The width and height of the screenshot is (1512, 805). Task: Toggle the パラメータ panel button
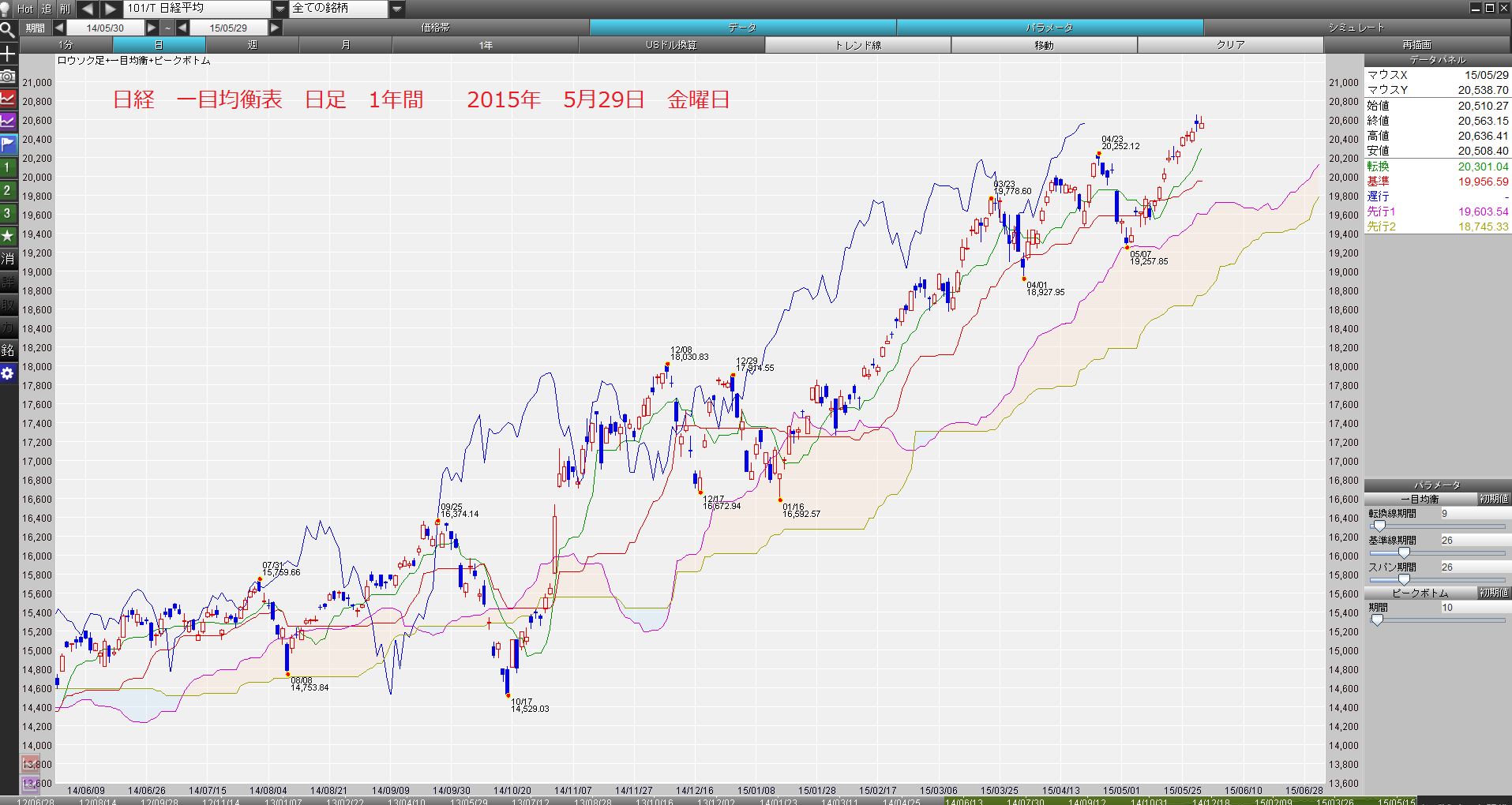(1050, 28)
